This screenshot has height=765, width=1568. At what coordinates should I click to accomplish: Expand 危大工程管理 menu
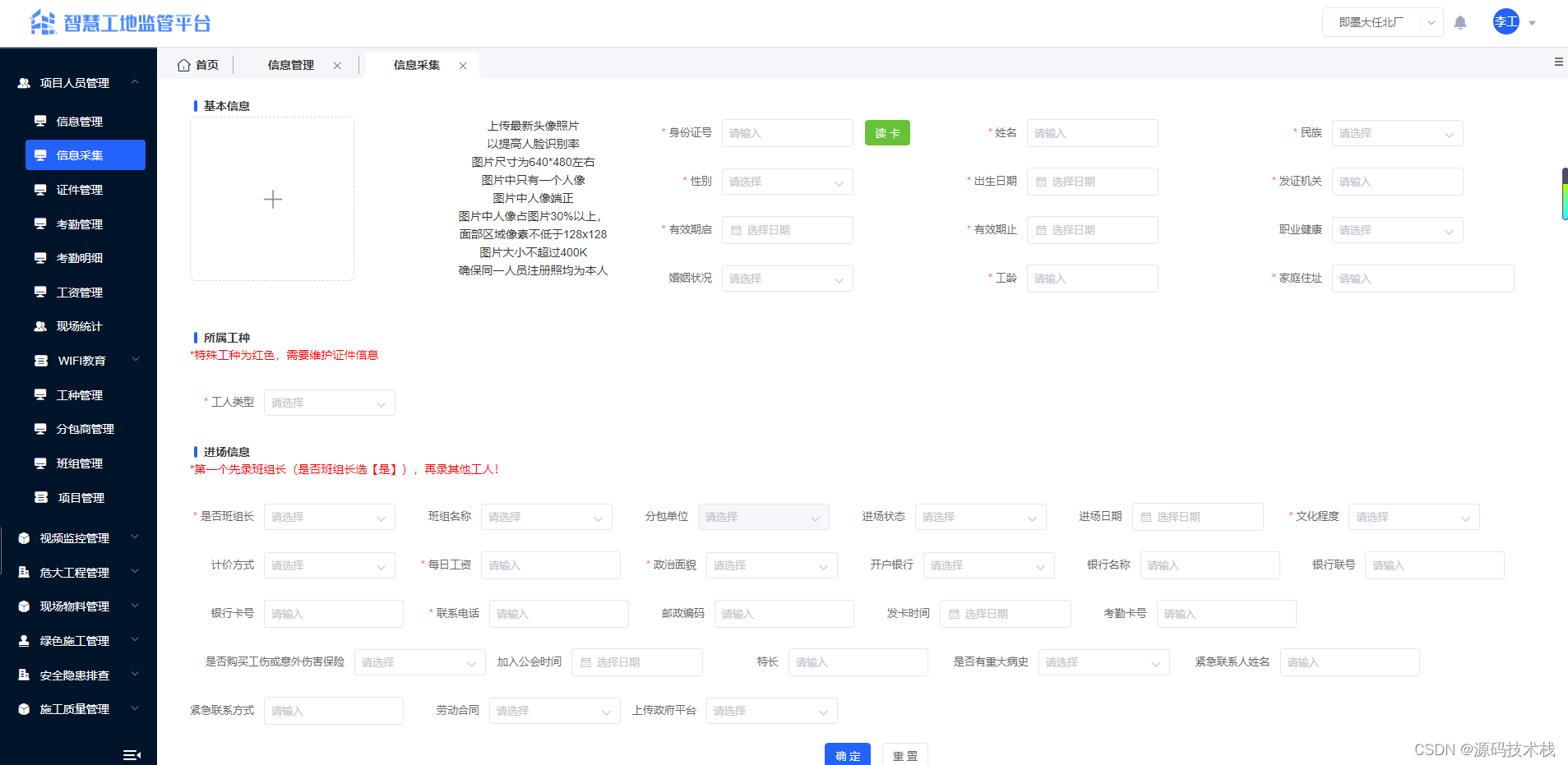coord(78,573)
